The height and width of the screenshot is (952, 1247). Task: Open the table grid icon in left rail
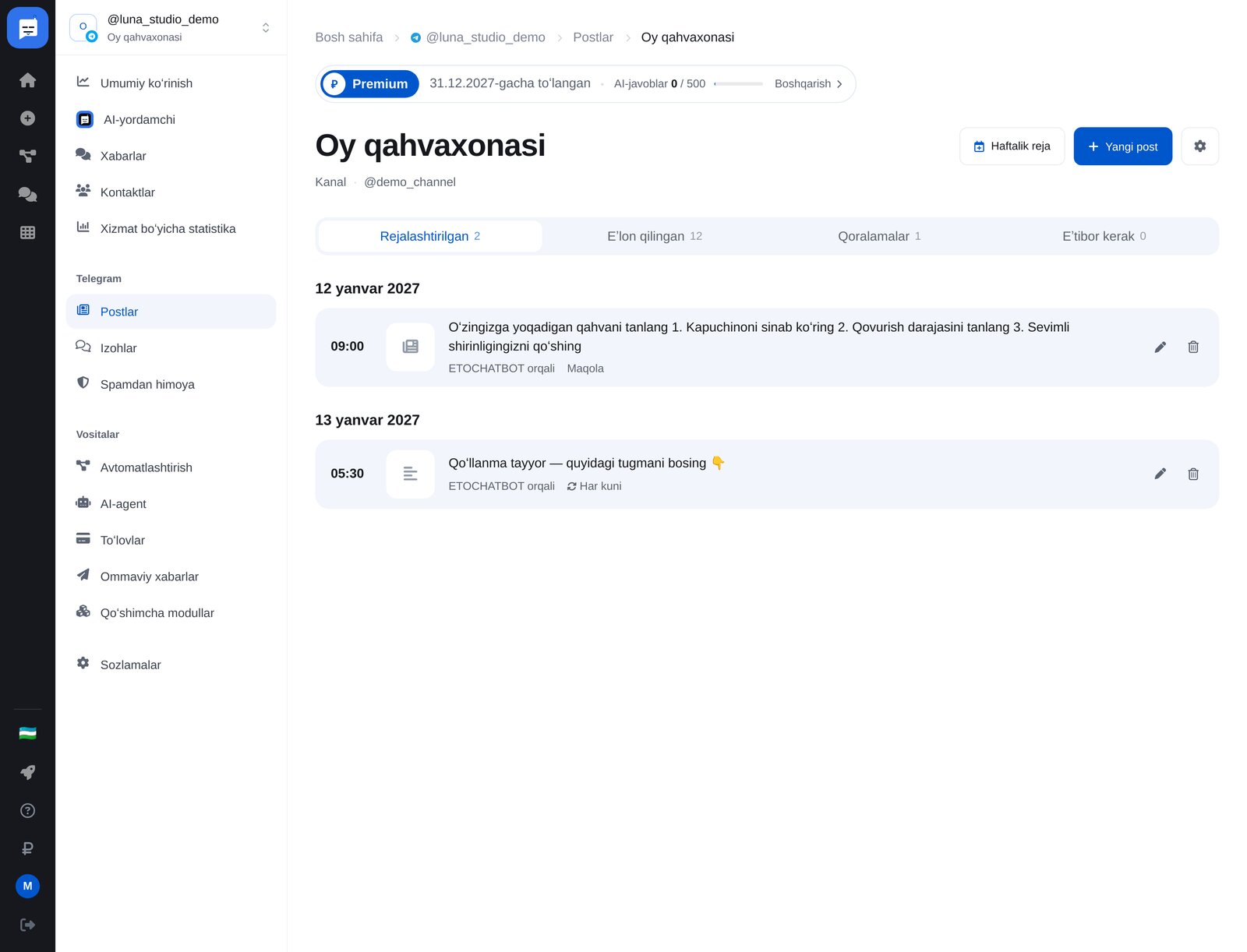[x=27, y=232]
